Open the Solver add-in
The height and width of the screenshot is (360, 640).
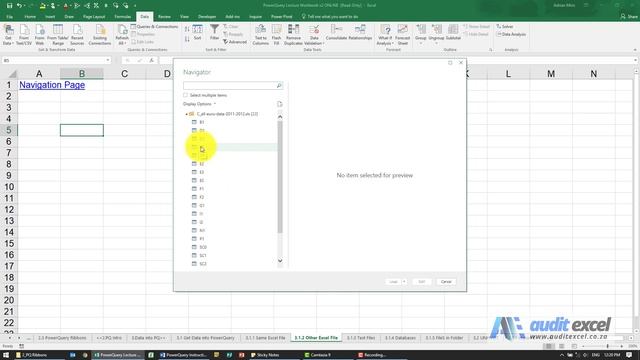505,27
